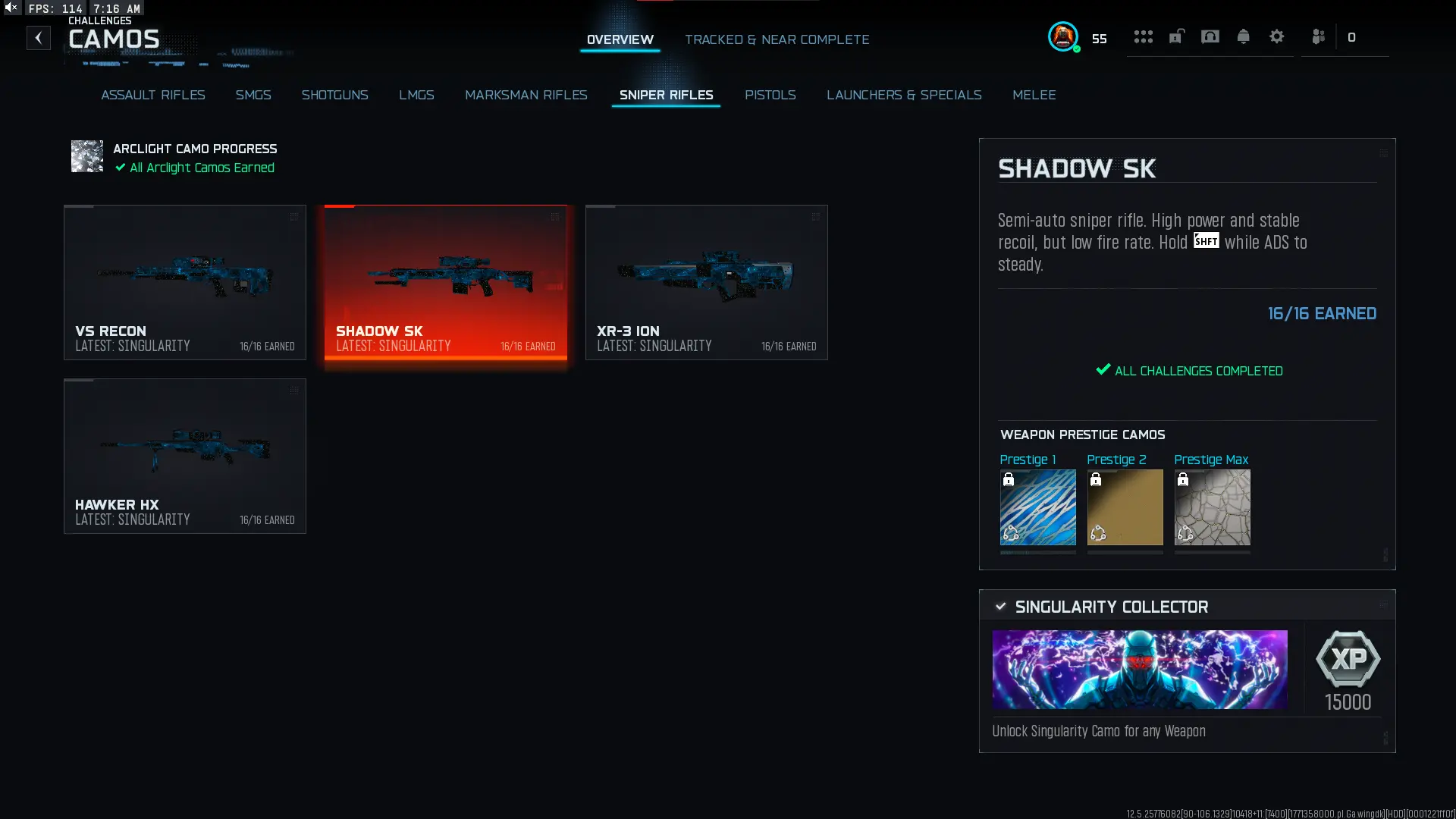Toggle the Singularity Collector checkmark

click(1000, 607)
